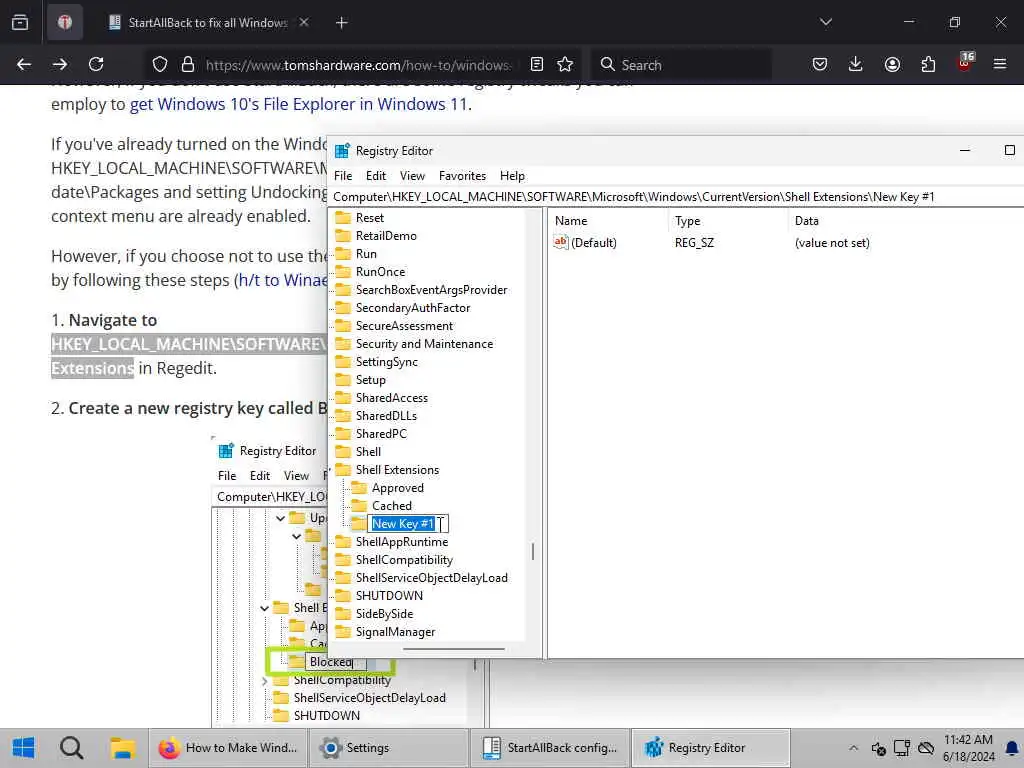Select ShellServiceObjectDelayLoad key
This screenshot has width=1024, height=768.
coord(431,578)
